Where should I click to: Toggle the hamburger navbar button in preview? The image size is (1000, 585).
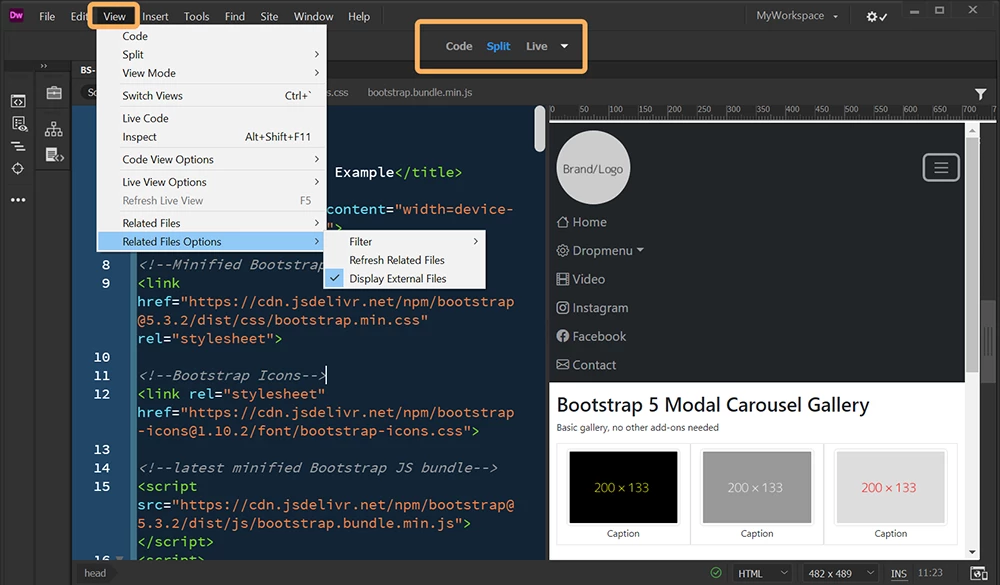tap(941, 168)
